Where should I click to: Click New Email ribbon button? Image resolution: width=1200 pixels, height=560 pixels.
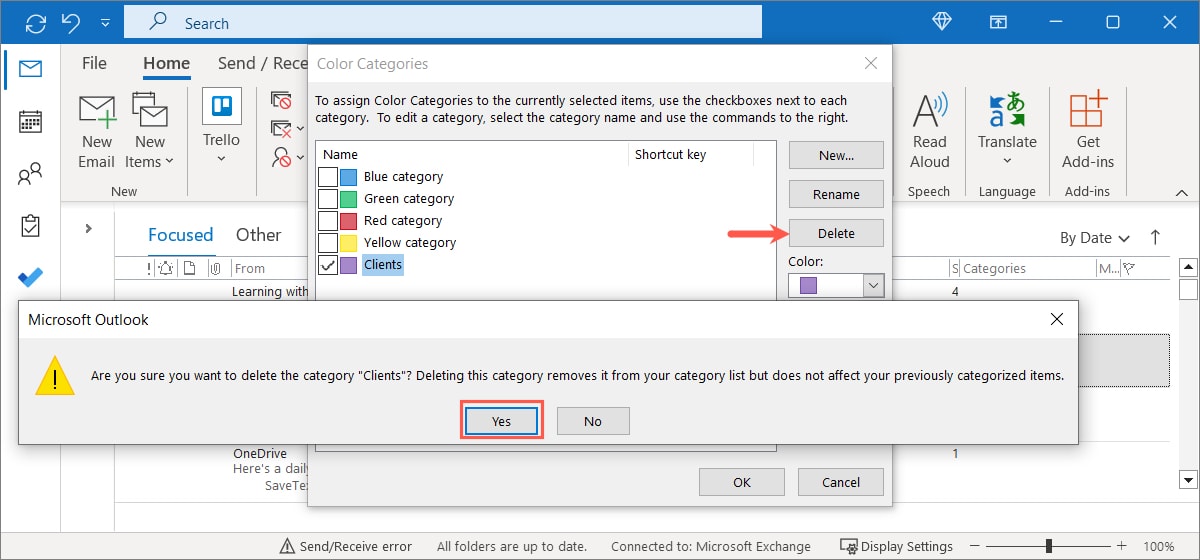click(97, 131)
